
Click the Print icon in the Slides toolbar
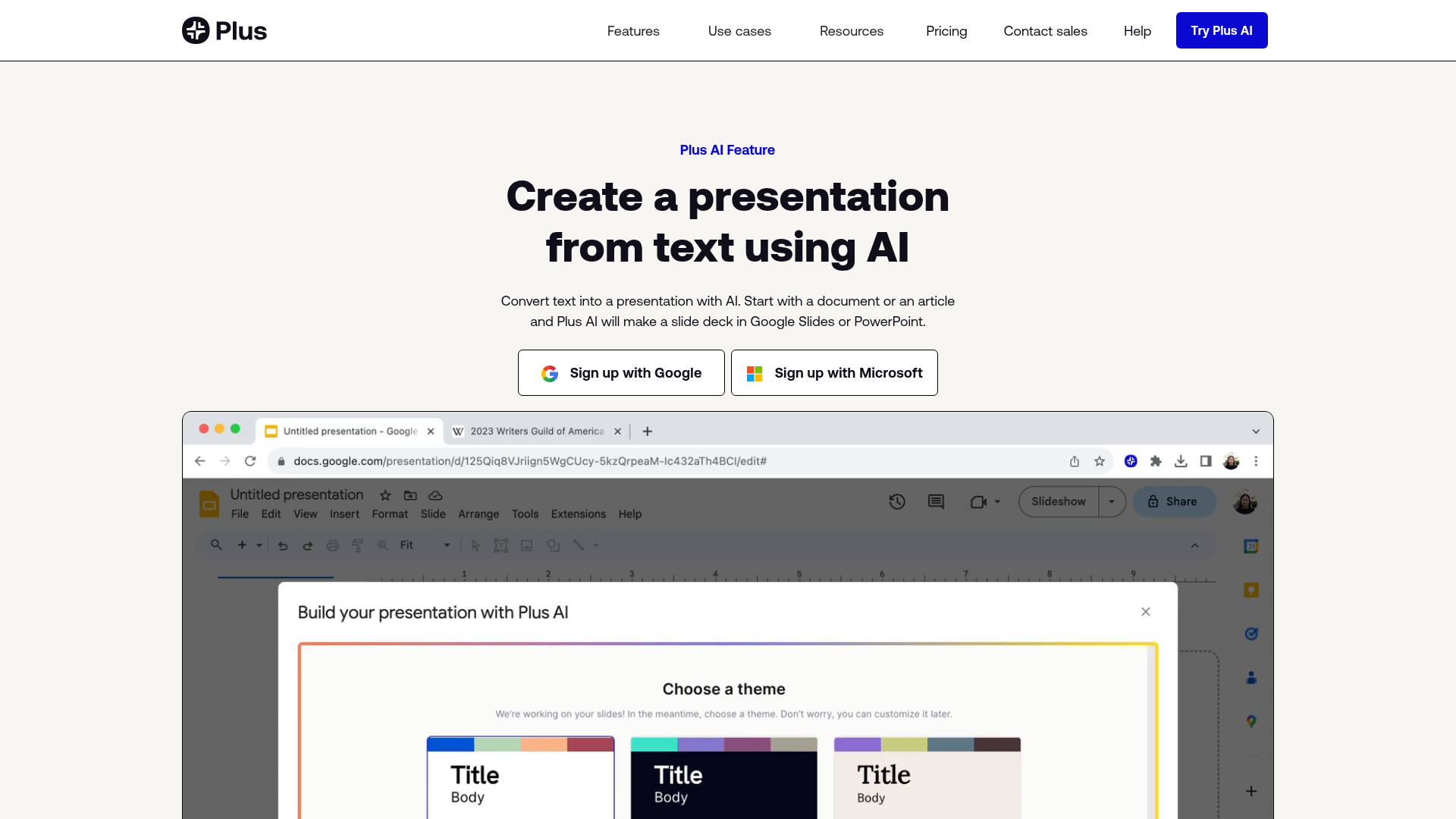tap(333, 545)
